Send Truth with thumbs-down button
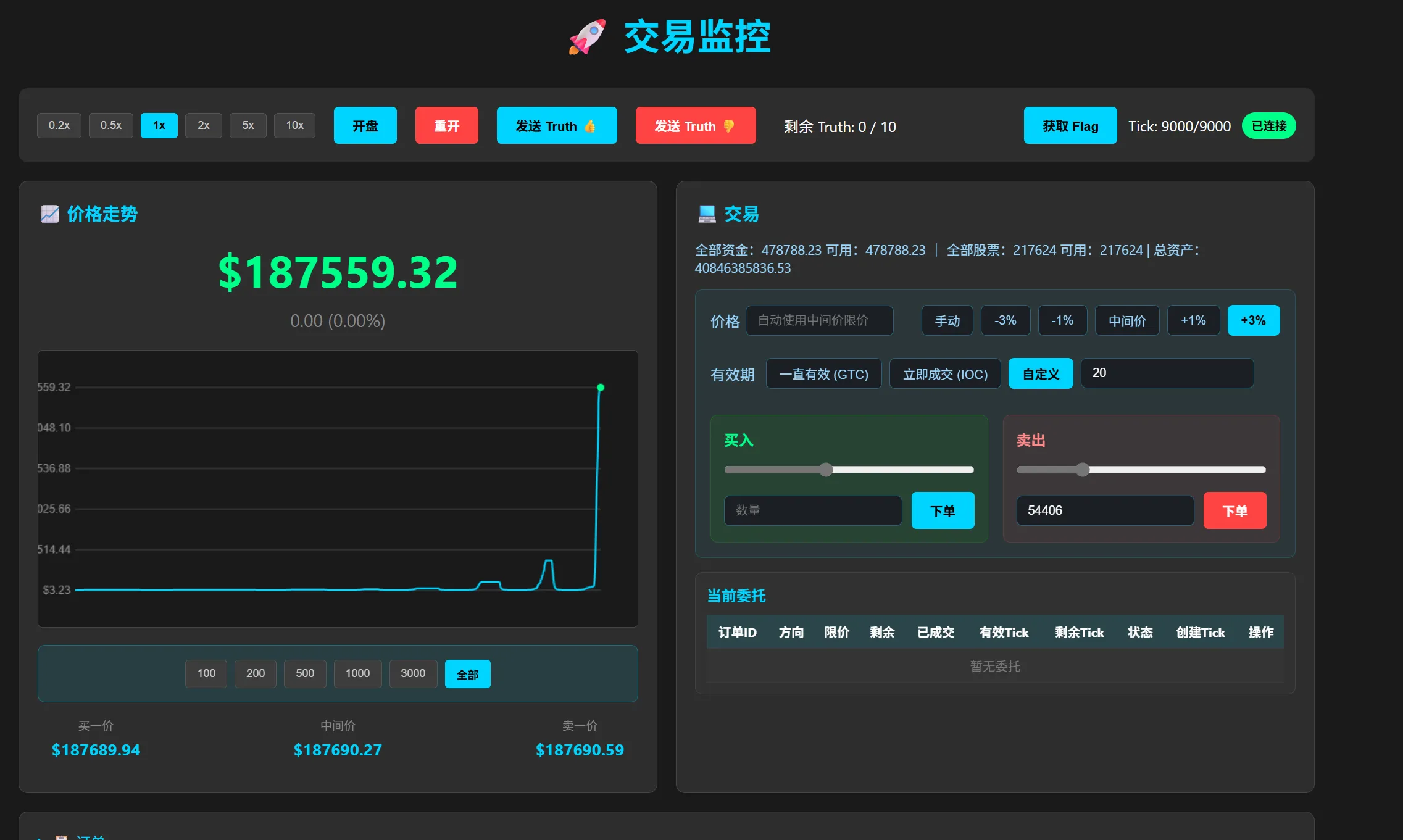 (695, 126)
